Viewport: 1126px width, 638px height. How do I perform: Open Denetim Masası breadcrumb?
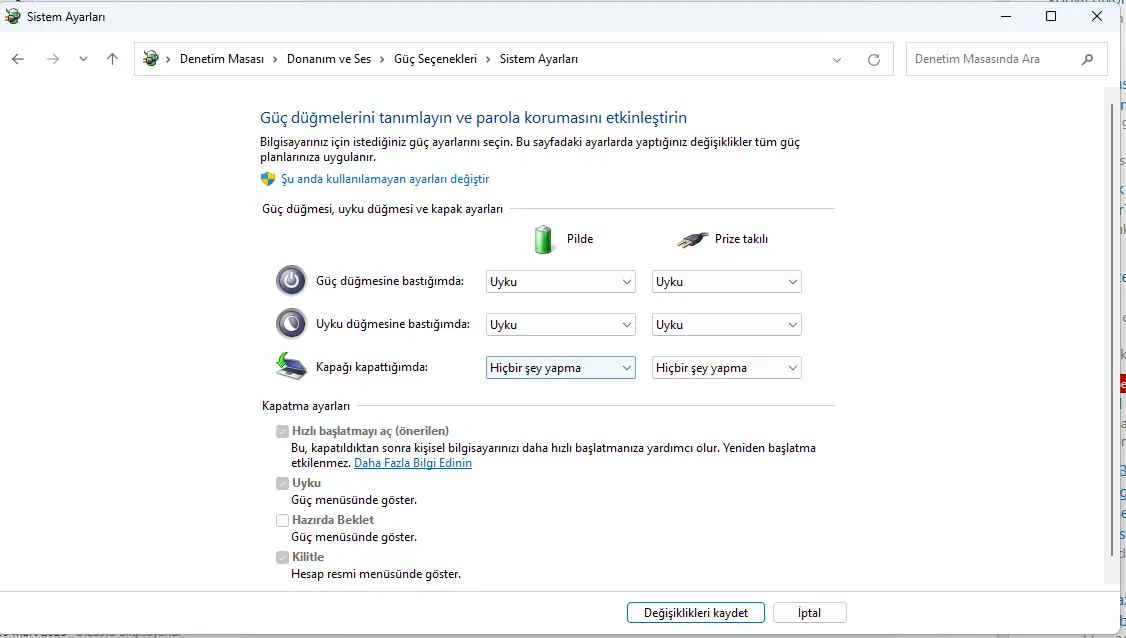point(222,59)
